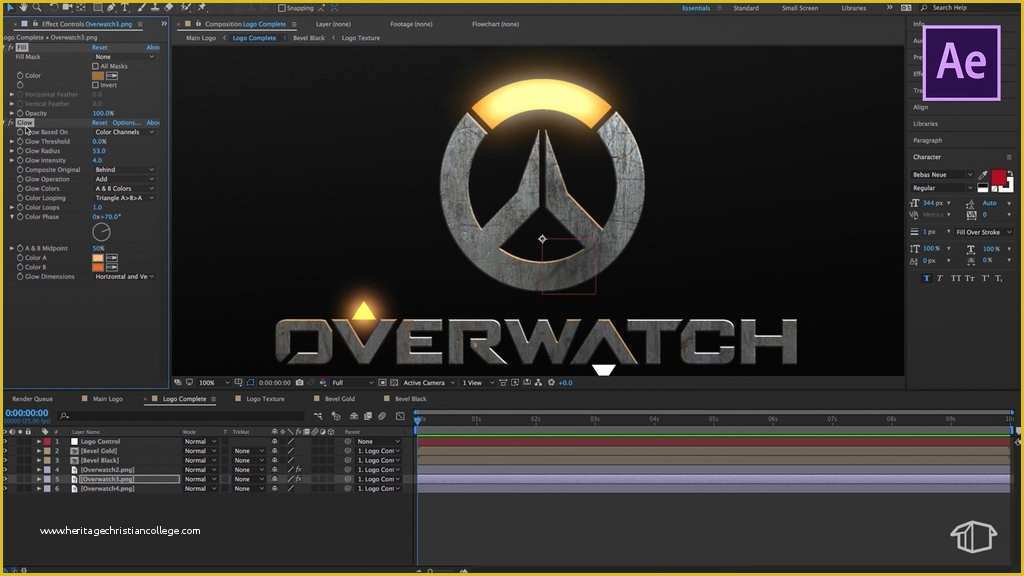Select the Zoom magnifier tool
1024x576 pixels.
[37, 7]
